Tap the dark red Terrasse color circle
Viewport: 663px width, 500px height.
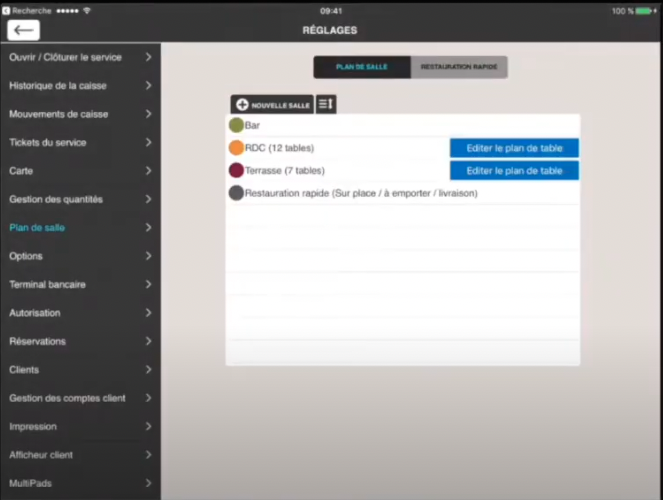[236, 170]
